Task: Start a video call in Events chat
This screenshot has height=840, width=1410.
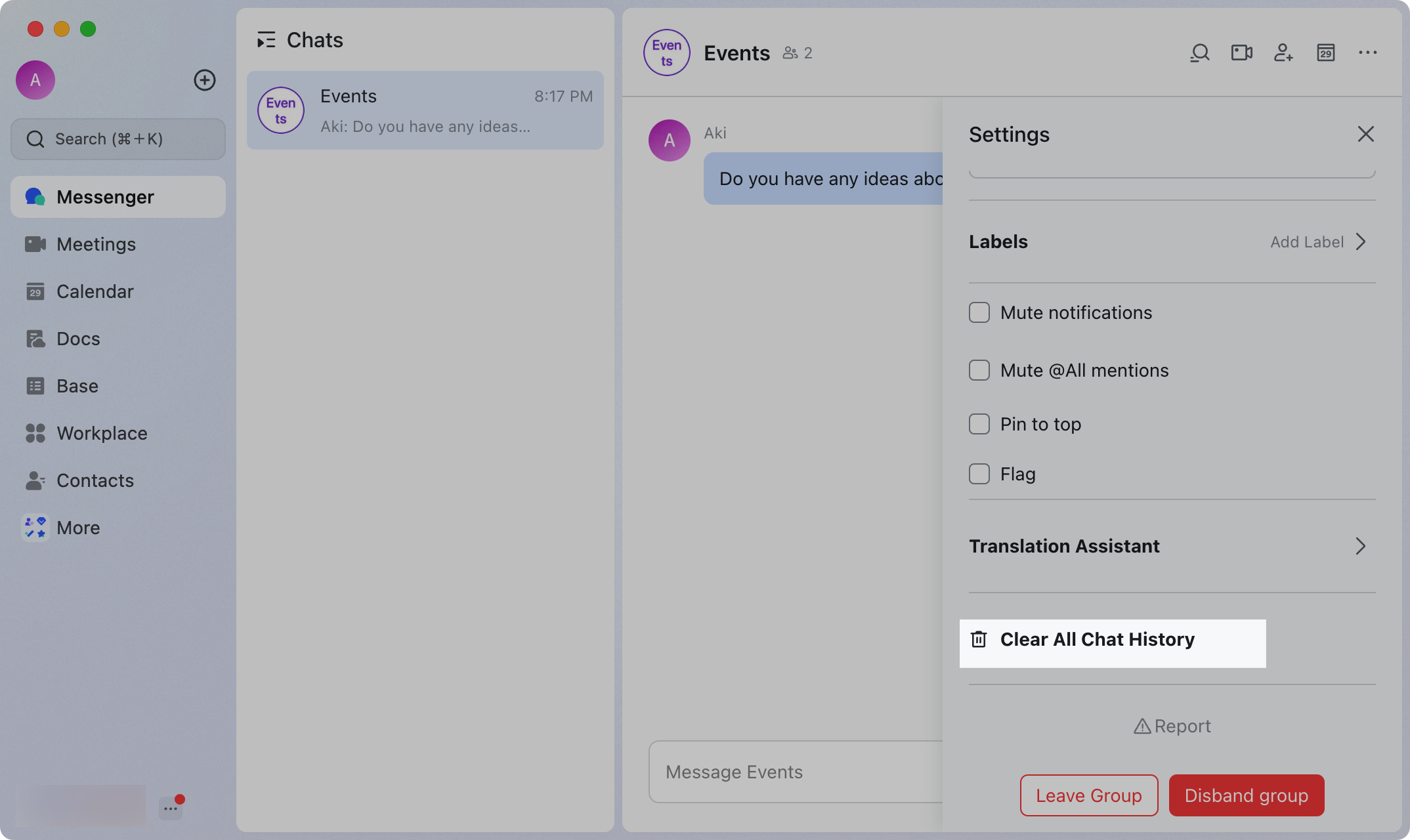Action: coord(1241,52)
